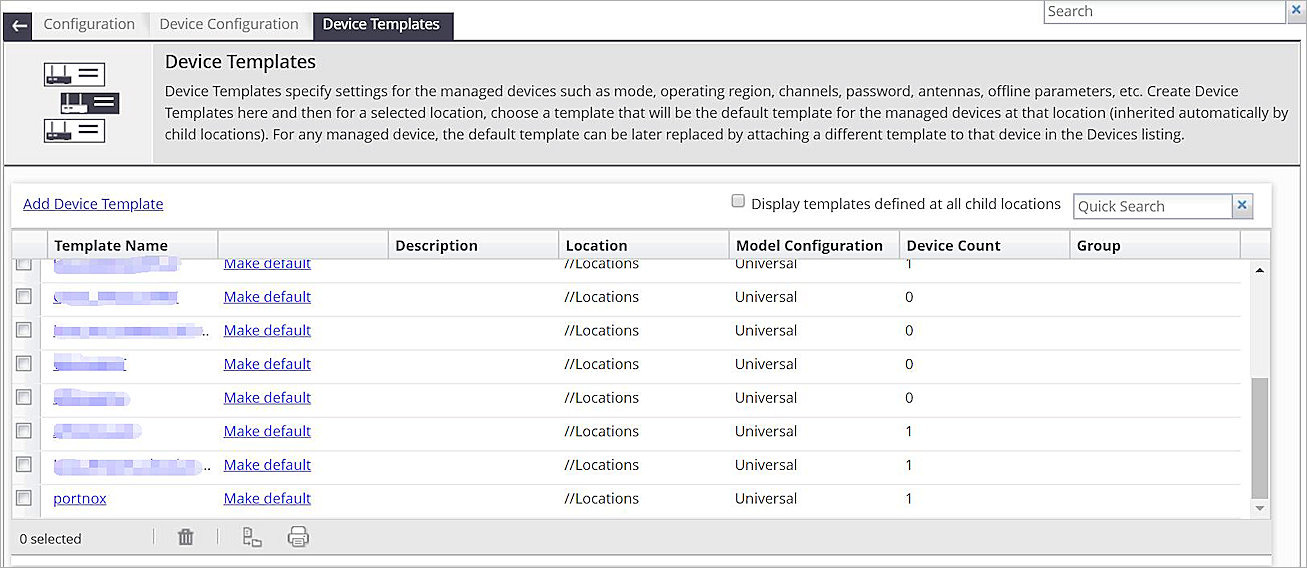
Task: Clear the top Search box
Action: pos(1298,11)
